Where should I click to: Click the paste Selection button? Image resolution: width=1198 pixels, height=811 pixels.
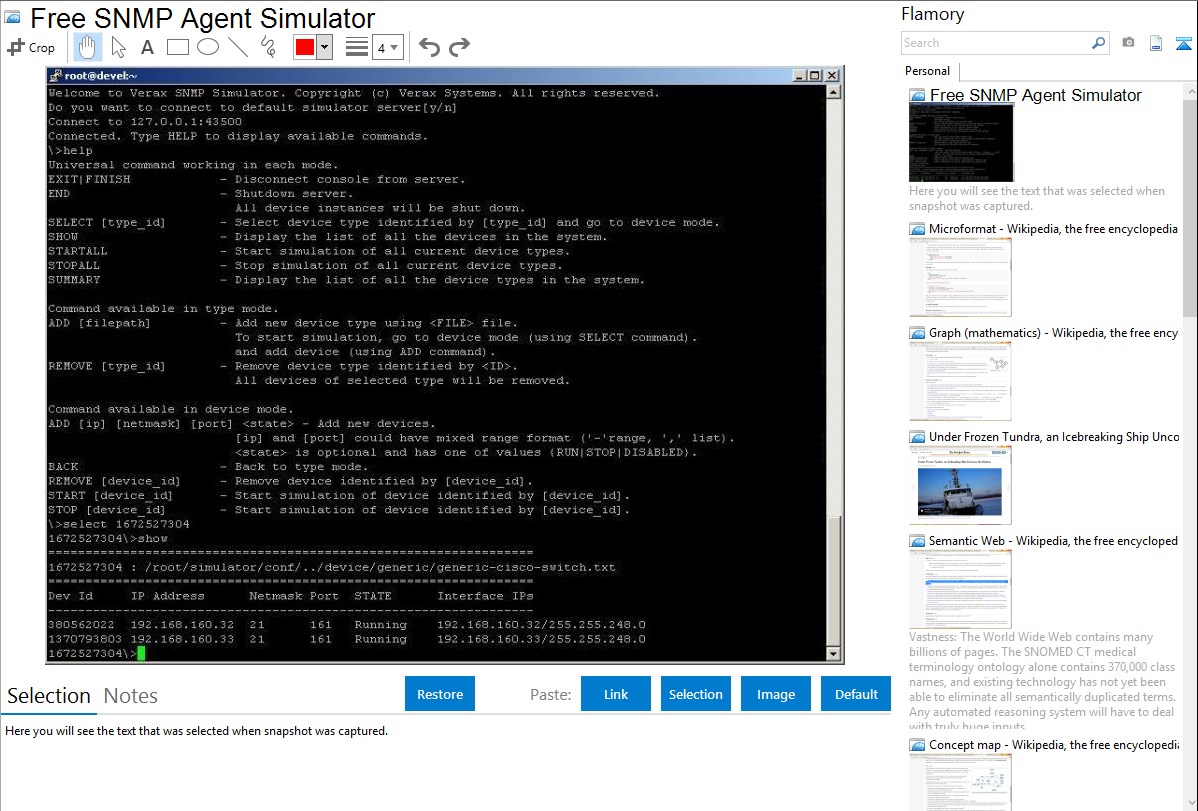click(x=695, y=694)
